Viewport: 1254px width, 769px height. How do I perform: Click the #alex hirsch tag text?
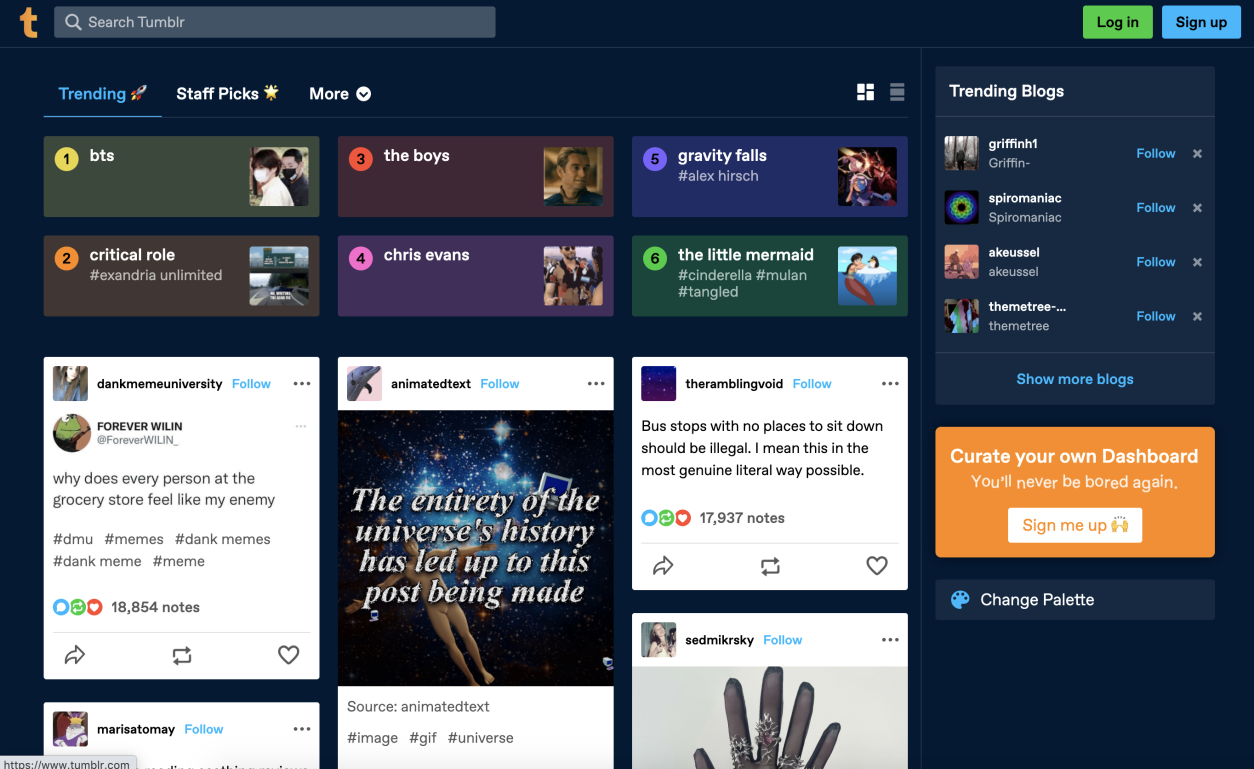[x=718, y=176]
